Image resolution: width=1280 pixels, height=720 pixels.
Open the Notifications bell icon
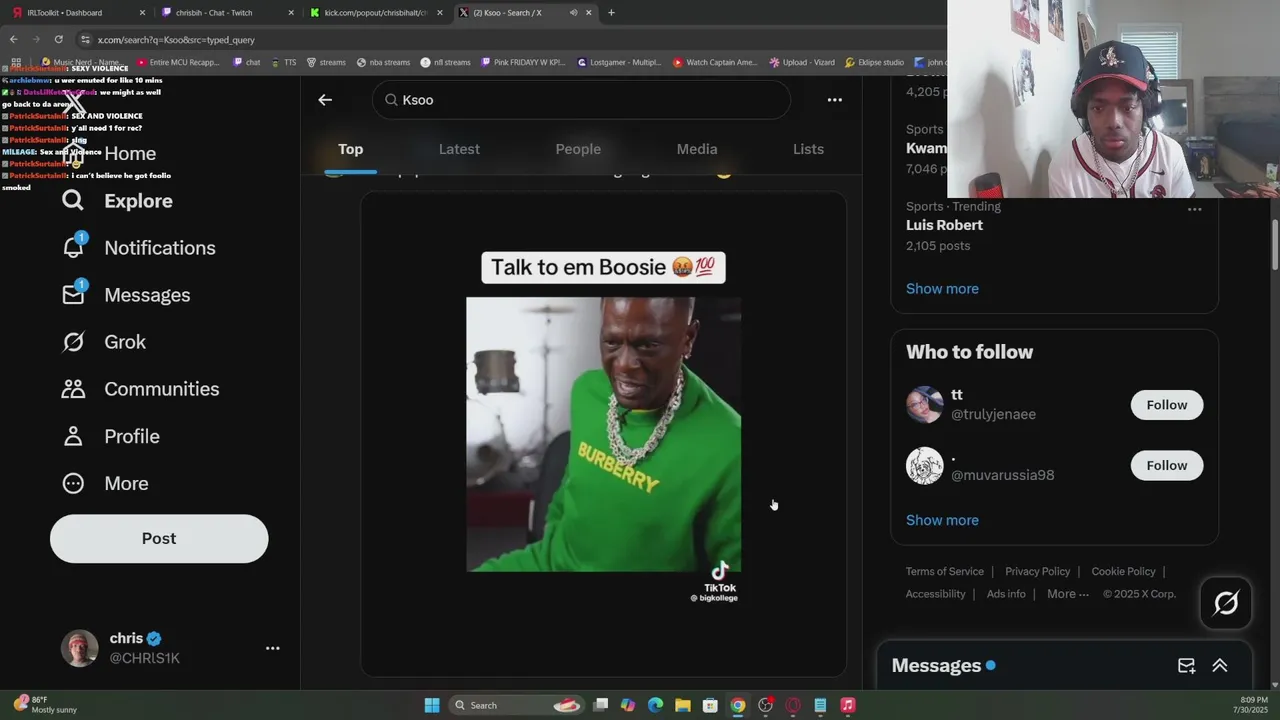pos(73,248)
